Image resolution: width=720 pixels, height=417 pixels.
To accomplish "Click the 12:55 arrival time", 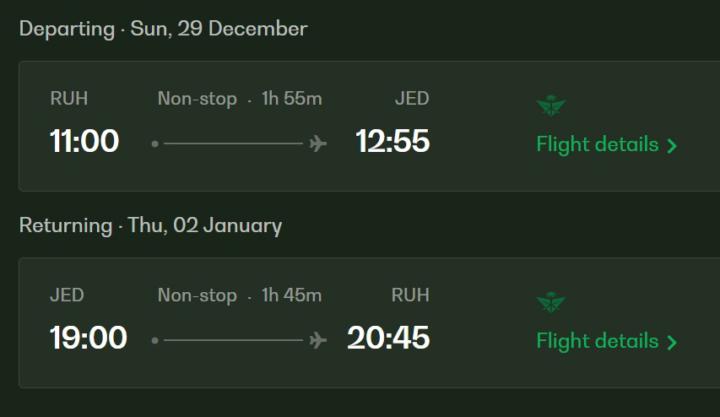I will pyautogui.click(x=392, y=142).
